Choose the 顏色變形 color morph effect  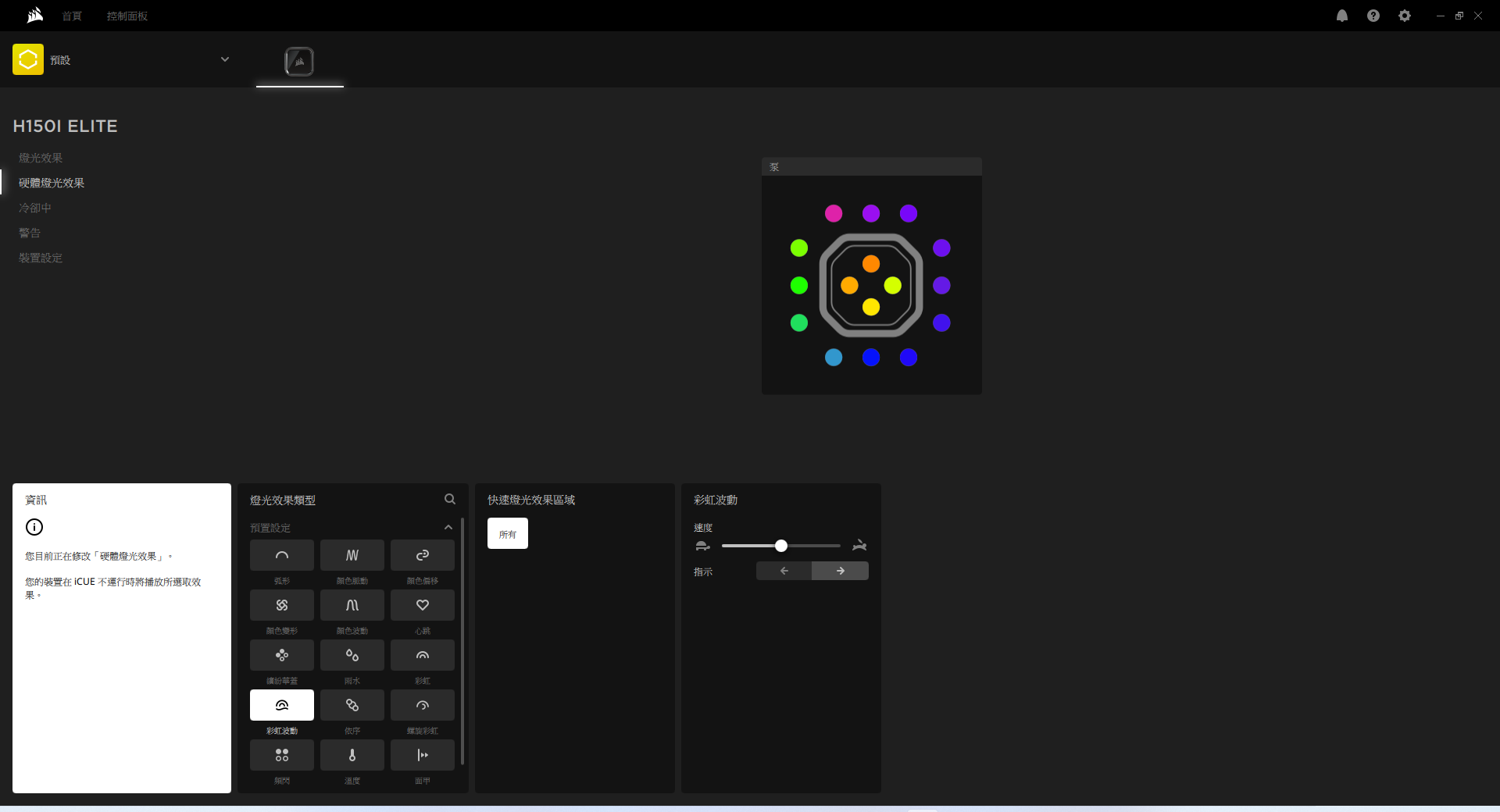281,605
